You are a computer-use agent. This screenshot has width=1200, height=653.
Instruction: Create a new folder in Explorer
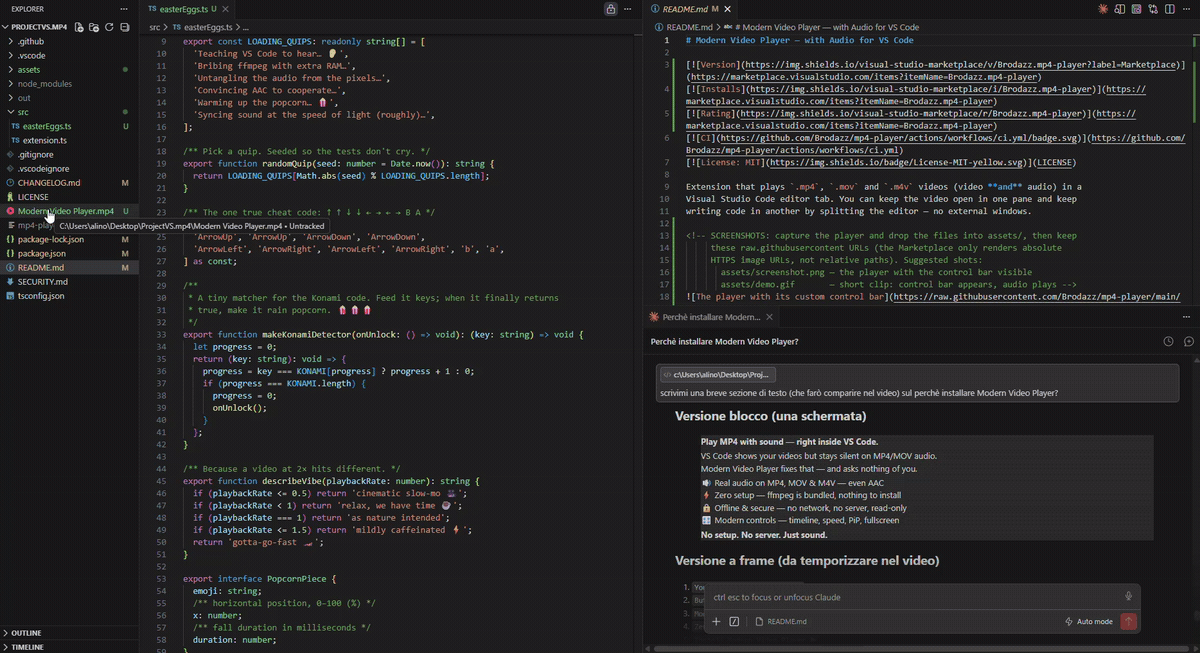pos(94,27)
